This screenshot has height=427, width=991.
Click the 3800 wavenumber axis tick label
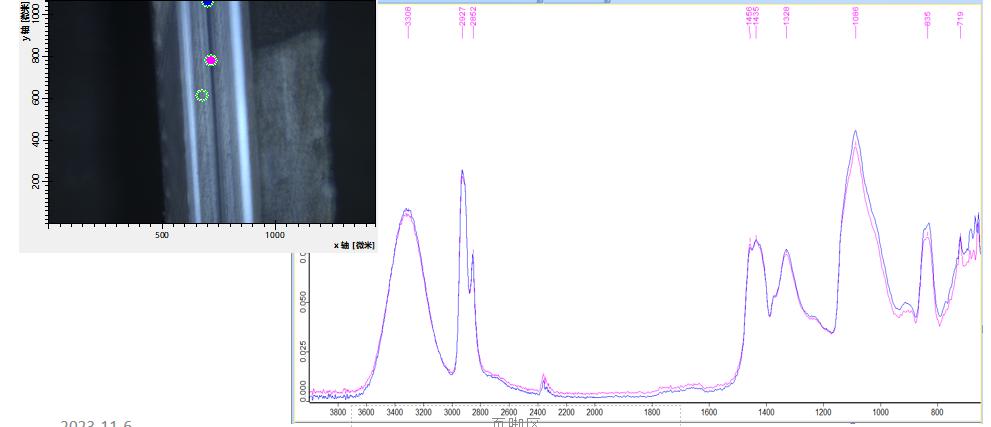tap(338, 412)
